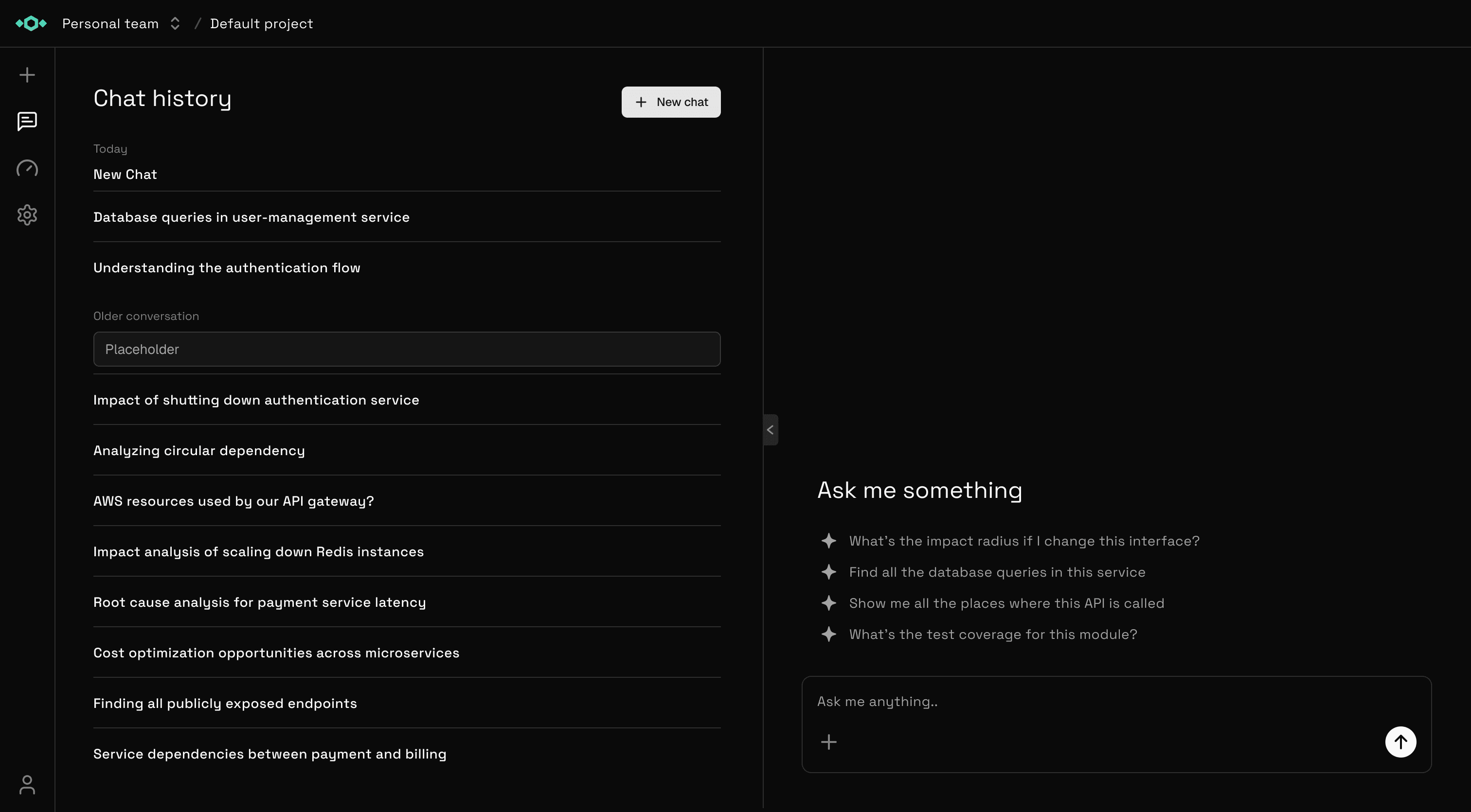The height and width of the screenshot is (812, 1471).
Task: Send the message with the arrow button
Action: tap(1400, 741)
